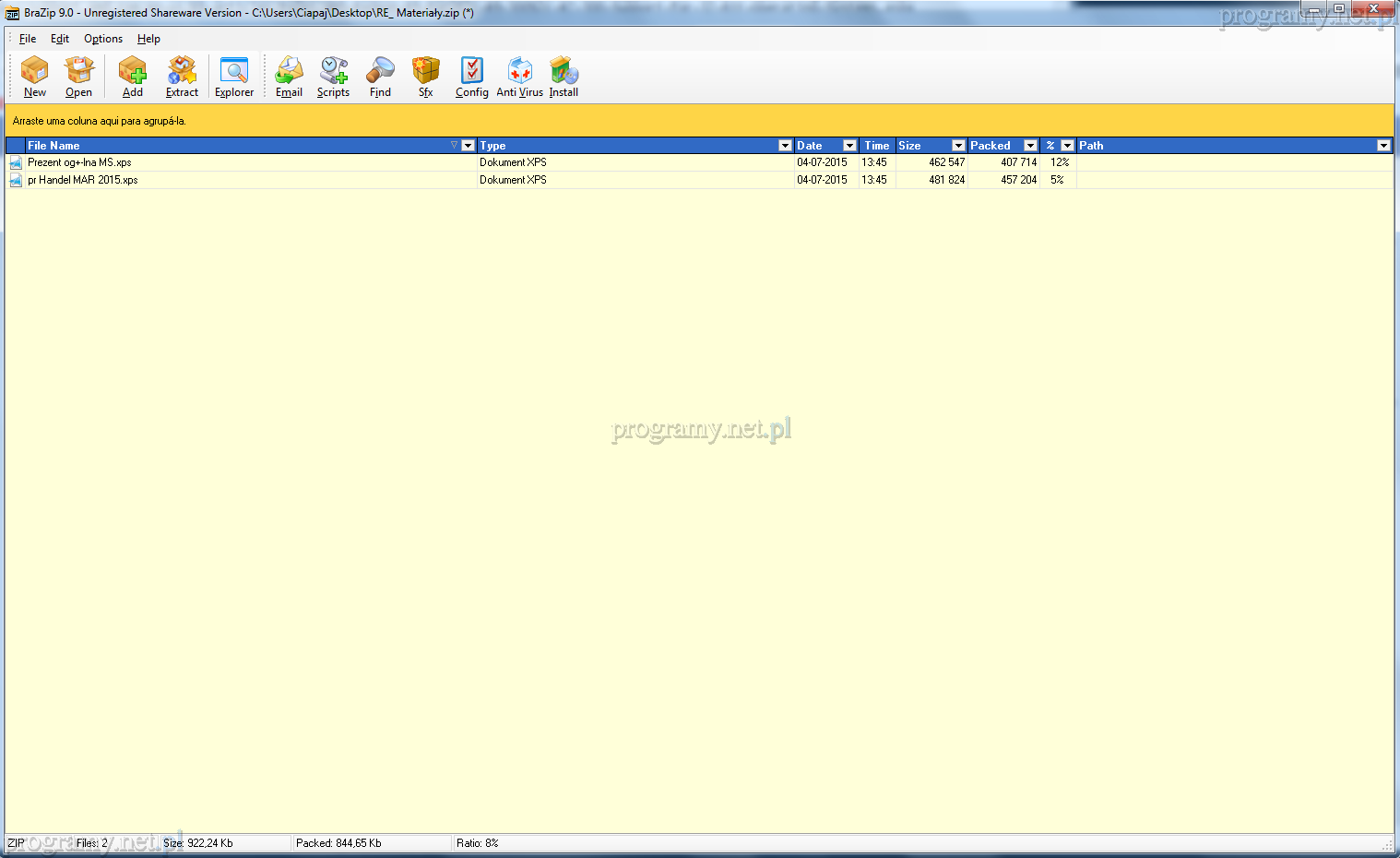Open the Scripts tool icon

333,77
